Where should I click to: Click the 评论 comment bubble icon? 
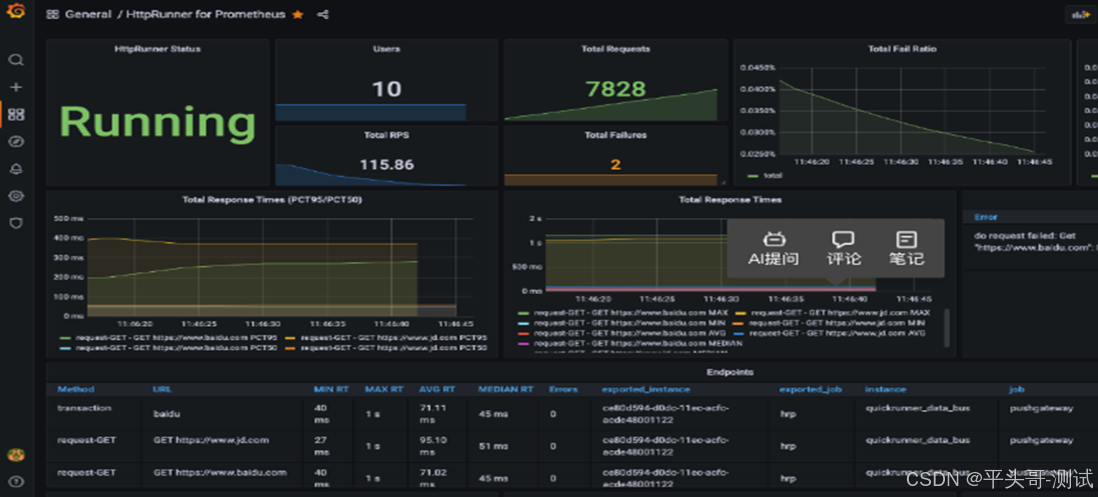[x=842, y=239]
